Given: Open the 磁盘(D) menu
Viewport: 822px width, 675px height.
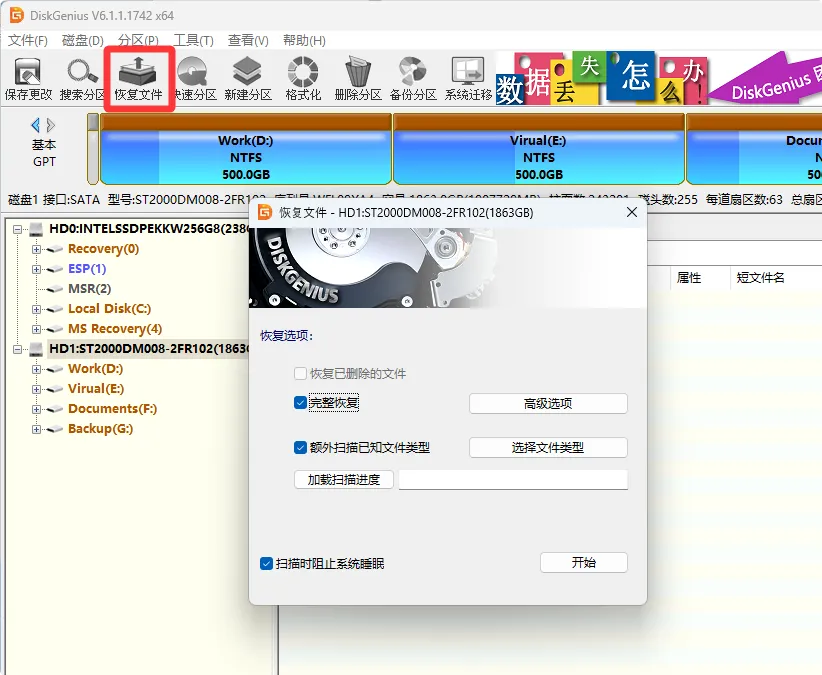Looking at the screenshot, I should click(83, 40).
